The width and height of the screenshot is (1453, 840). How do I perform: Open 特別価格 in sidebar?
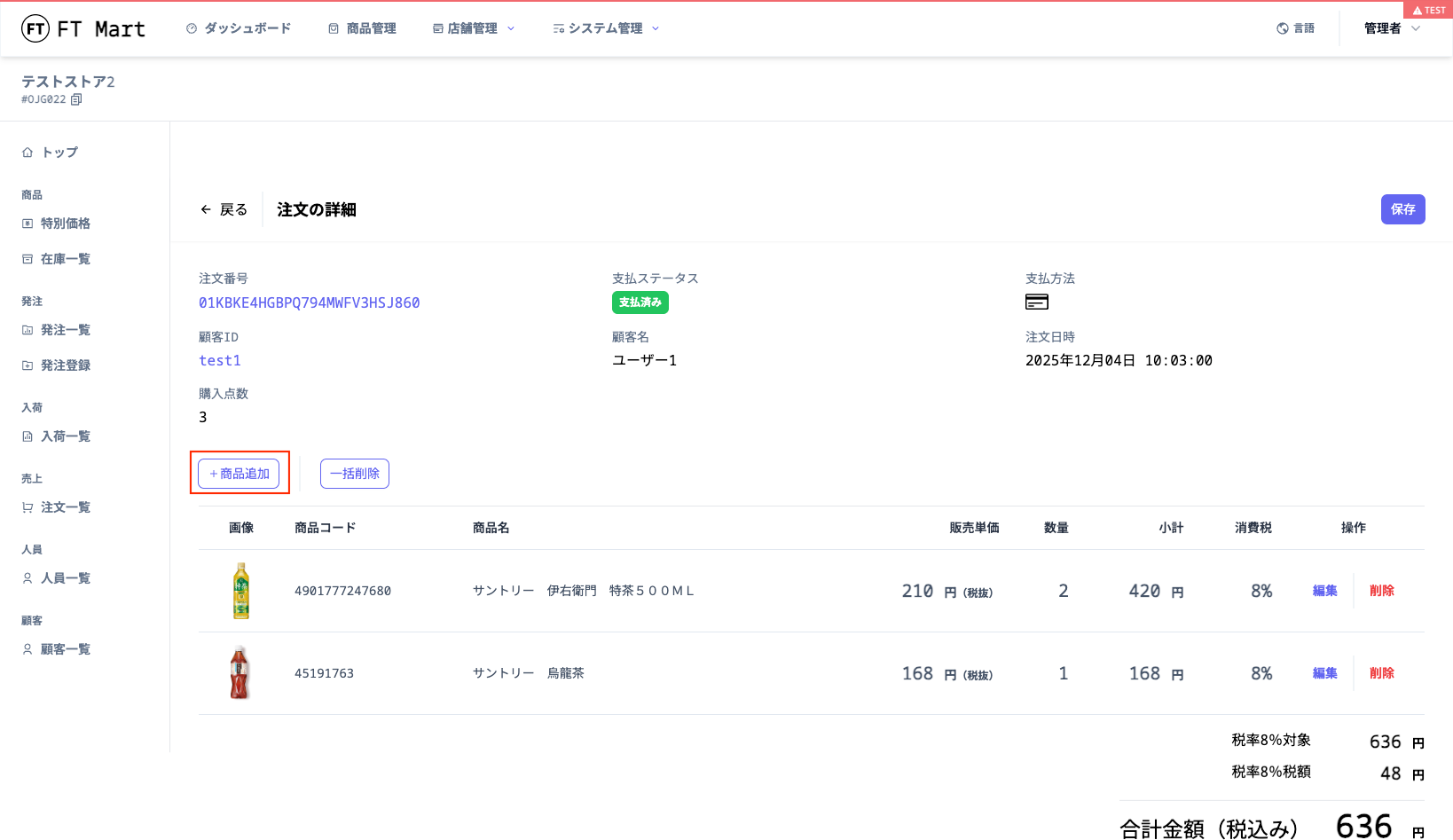point(57,224)
